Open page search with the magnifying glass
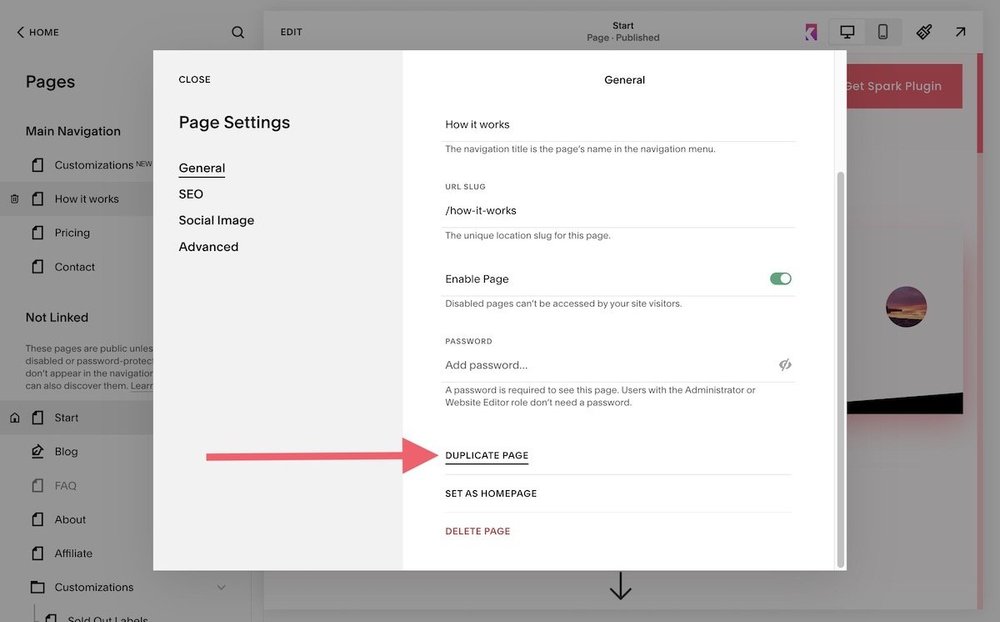The image size is (1000, 622). tap(237, 31)
